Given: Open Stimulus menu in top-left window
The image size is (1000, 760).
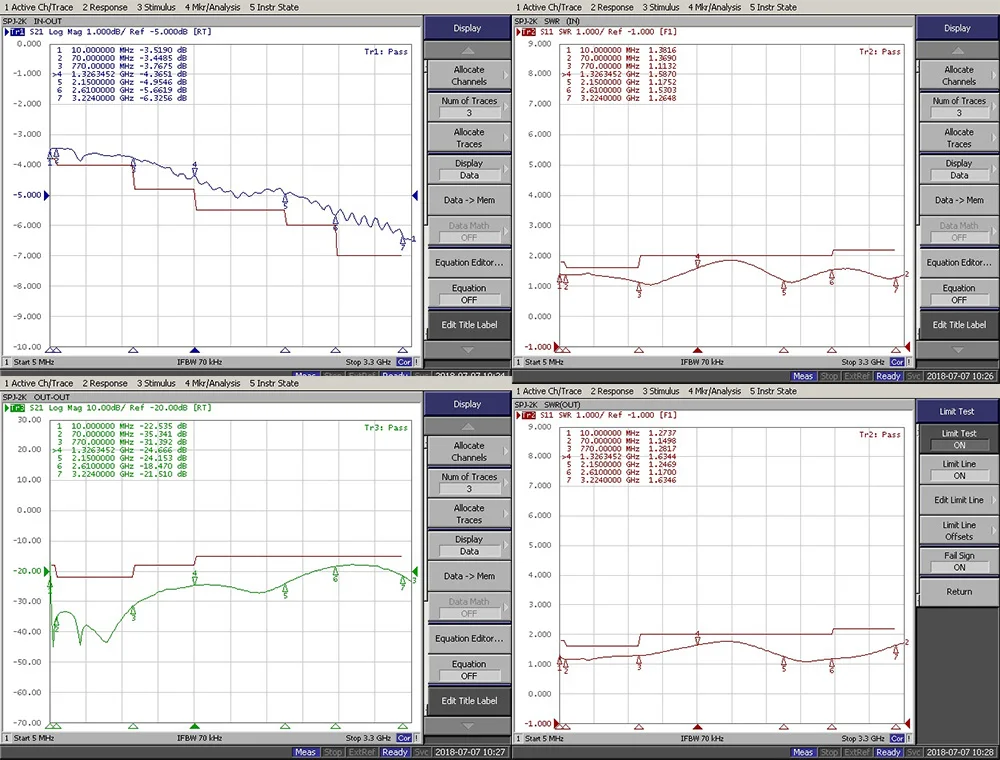Looking at the screenshot, I should click(x=156, y=7).
